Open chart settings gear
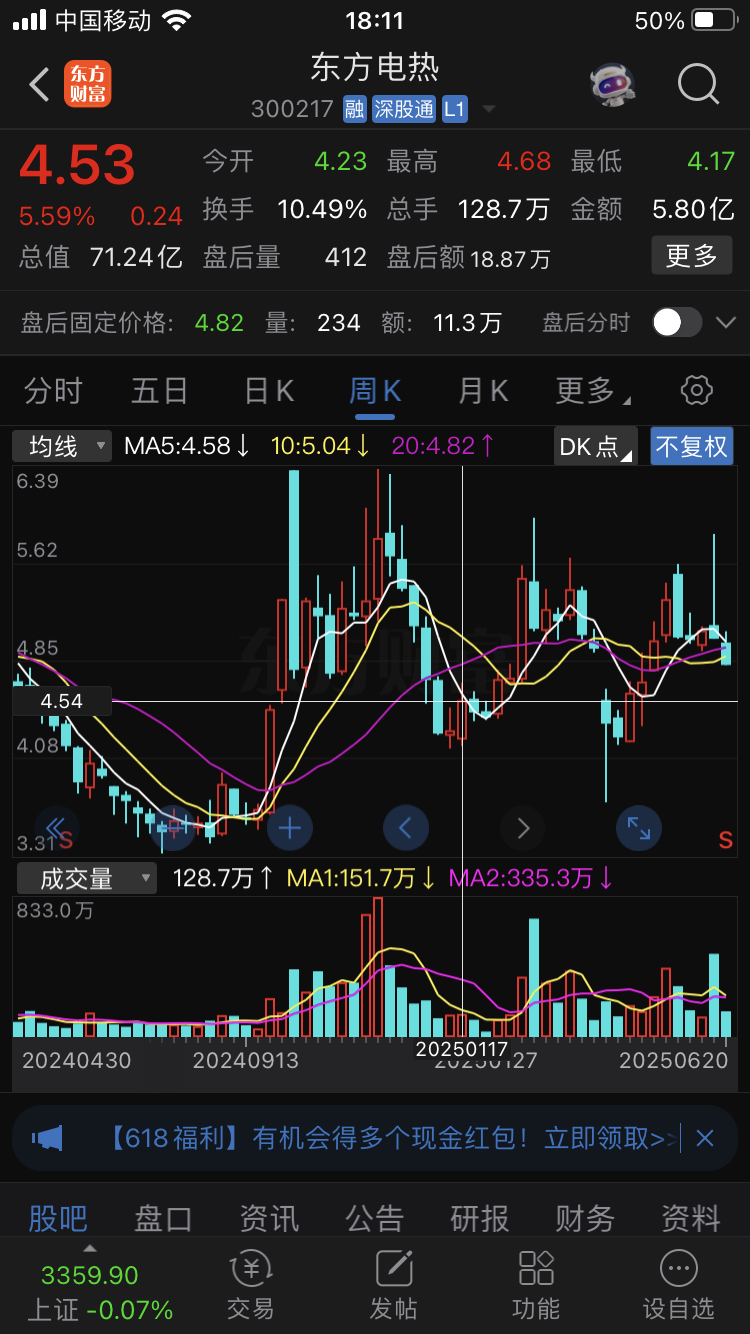 (696, 390)
